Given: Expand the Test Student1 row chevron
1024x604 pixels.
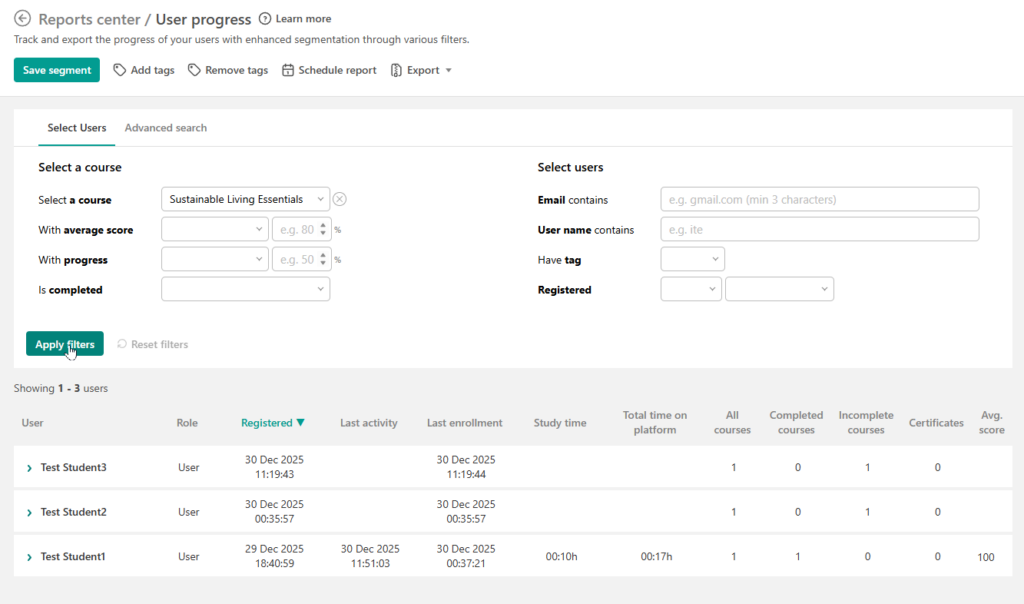Looking at the screenshot, I should pyautogui.click(x=29, y=557).
